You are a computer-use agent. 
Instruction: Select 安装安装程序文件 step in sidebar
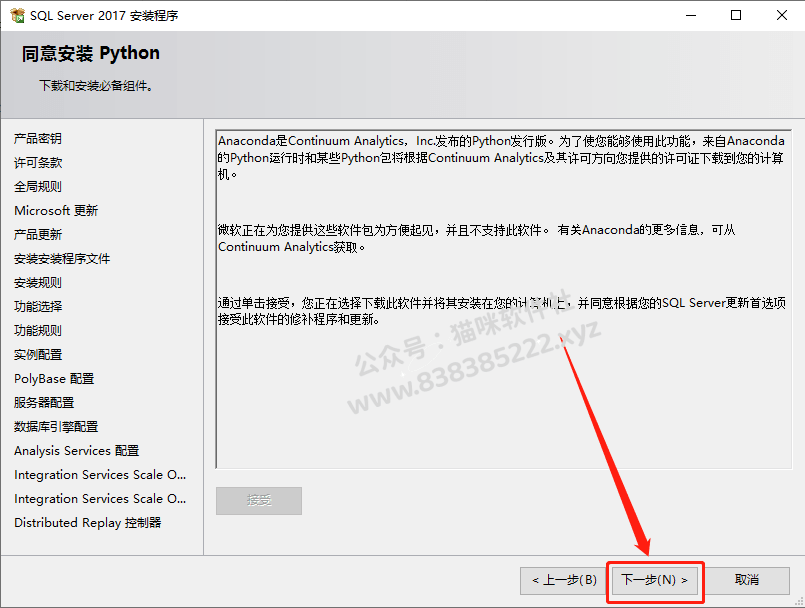click(62, 259)
